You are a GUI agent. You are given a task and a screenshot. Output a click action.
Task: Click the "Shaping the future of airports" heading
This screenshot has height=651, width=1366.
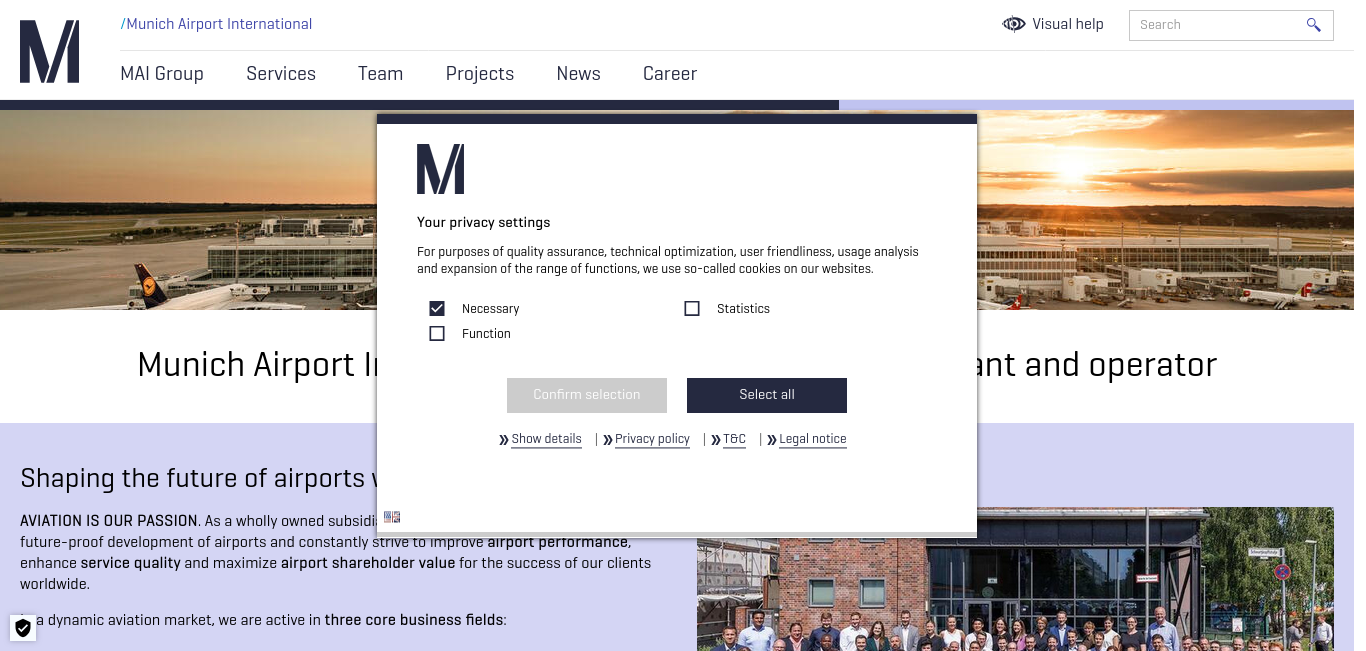198,478
